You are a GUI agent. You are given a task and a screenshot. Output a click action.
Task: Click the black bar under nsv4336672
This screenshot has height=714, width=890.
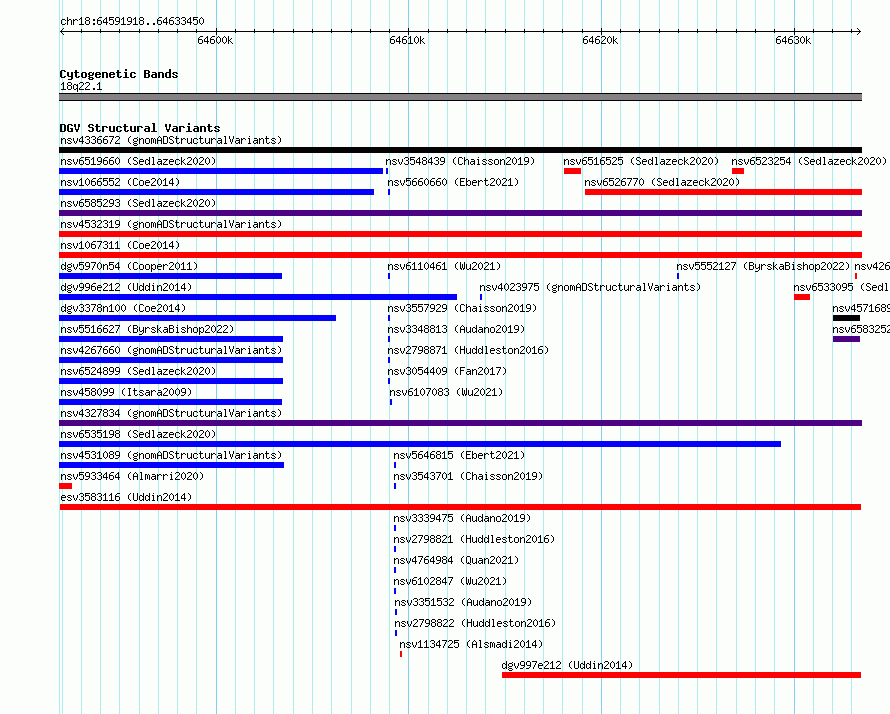pyautogui.click(x=460, y=150)
